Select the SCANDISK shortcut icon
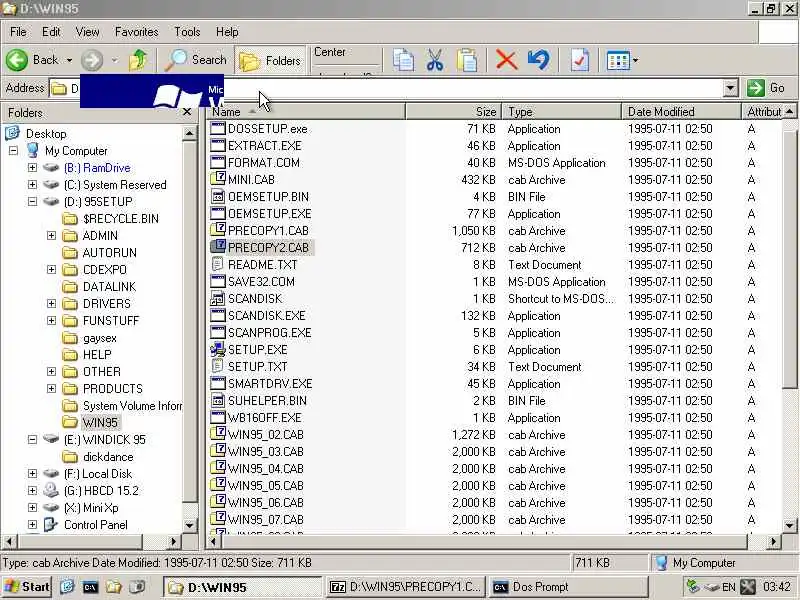Image resolution: width=800 pixels, height=600 pixels. pyautogui.click(x=218, y=298)
